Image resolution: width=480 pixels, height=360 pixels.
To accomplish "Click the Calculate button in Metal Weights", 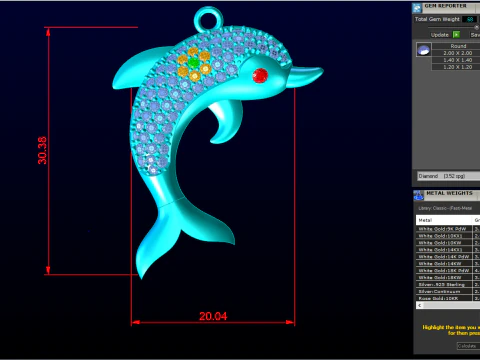I will (468, 346).
